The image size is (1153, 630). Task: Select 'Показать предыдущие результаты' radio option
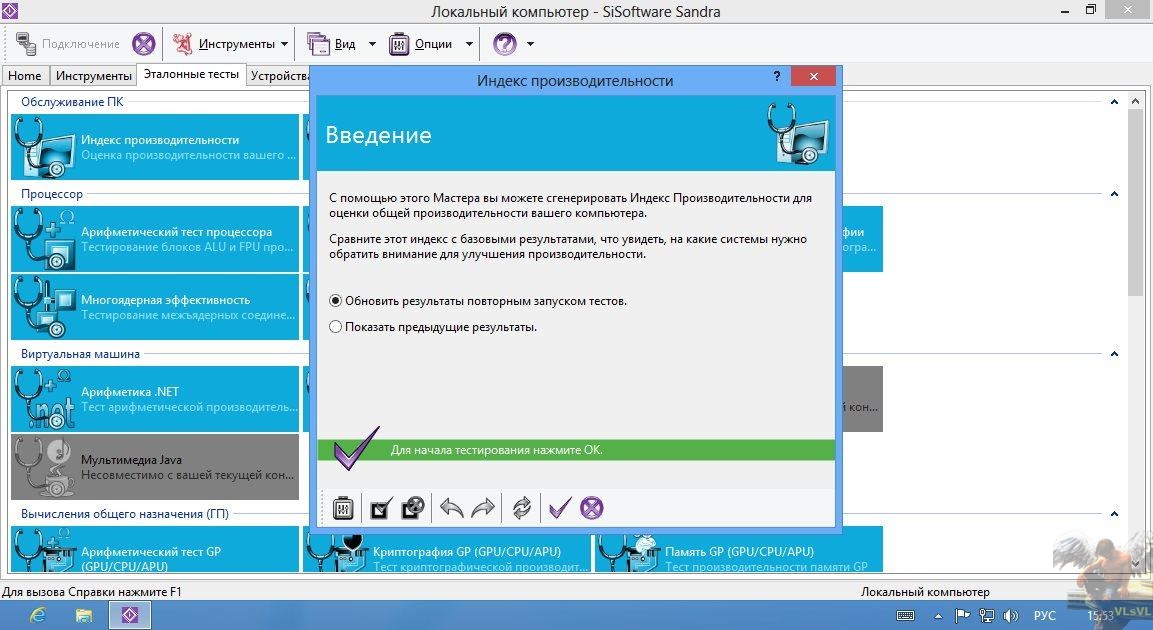433,327
